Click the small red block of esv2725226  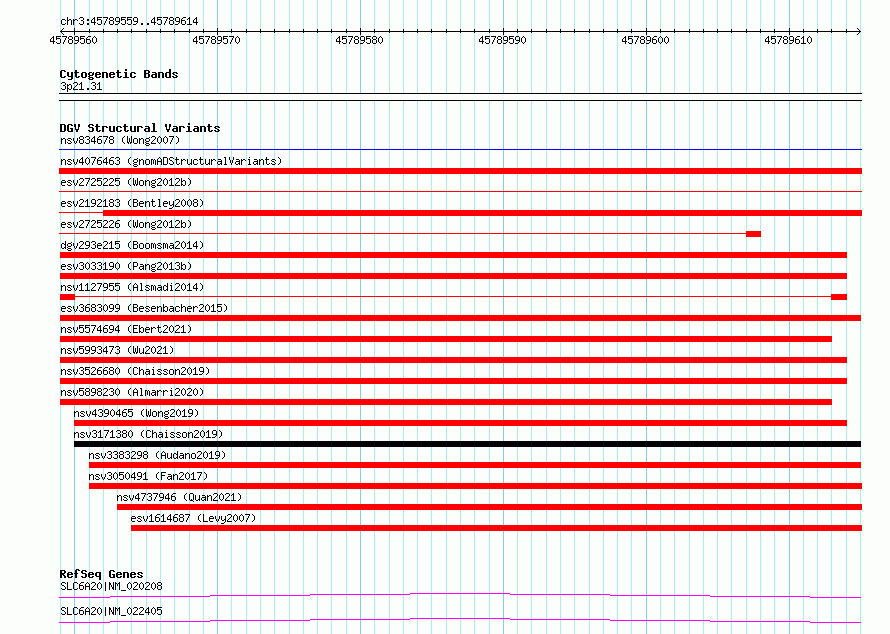point(753,234)
